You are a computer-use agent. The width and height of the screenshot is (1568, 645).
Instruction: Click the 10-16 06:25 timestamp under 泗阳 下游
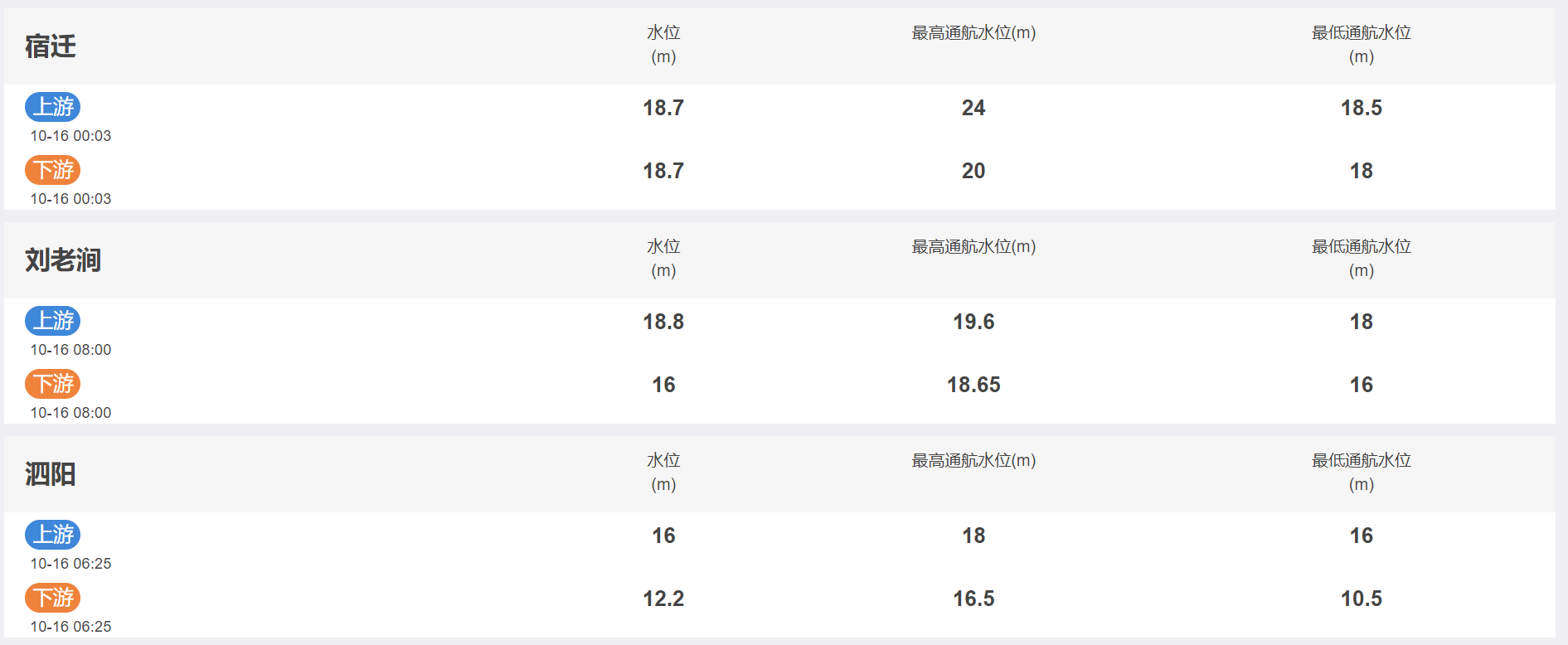70,627
